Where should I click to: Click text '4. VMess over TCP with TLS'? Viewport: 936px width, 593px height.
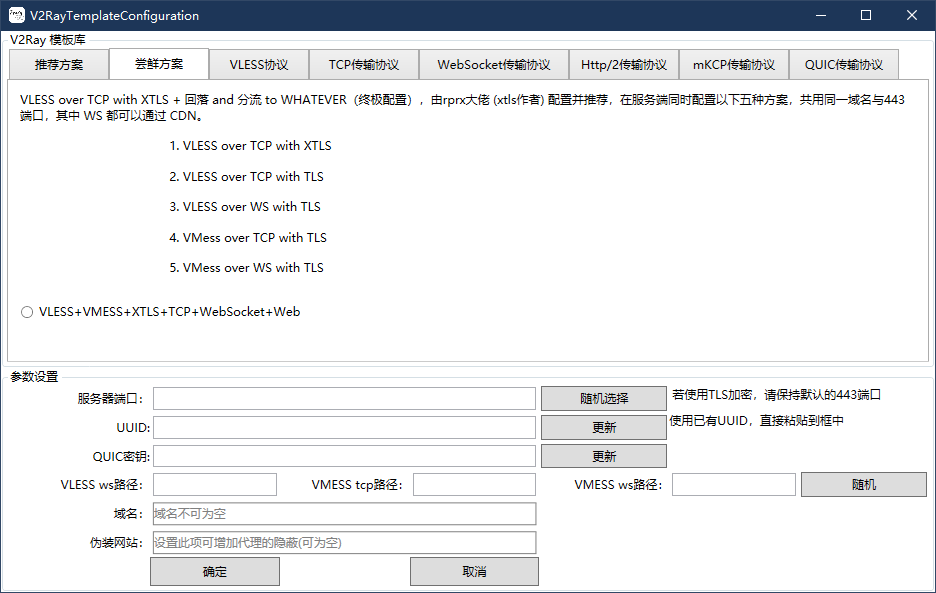point(248,238)
